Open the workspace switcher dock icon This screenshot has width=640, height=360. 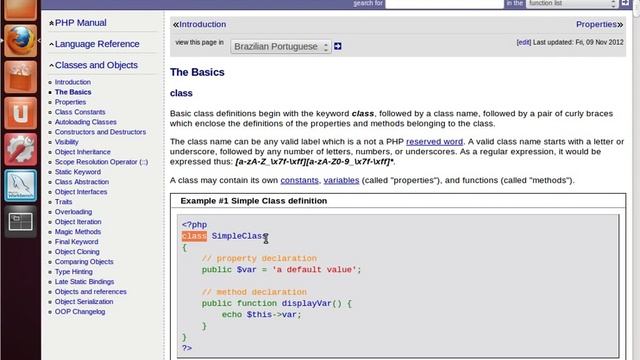(x=20, y=222)
